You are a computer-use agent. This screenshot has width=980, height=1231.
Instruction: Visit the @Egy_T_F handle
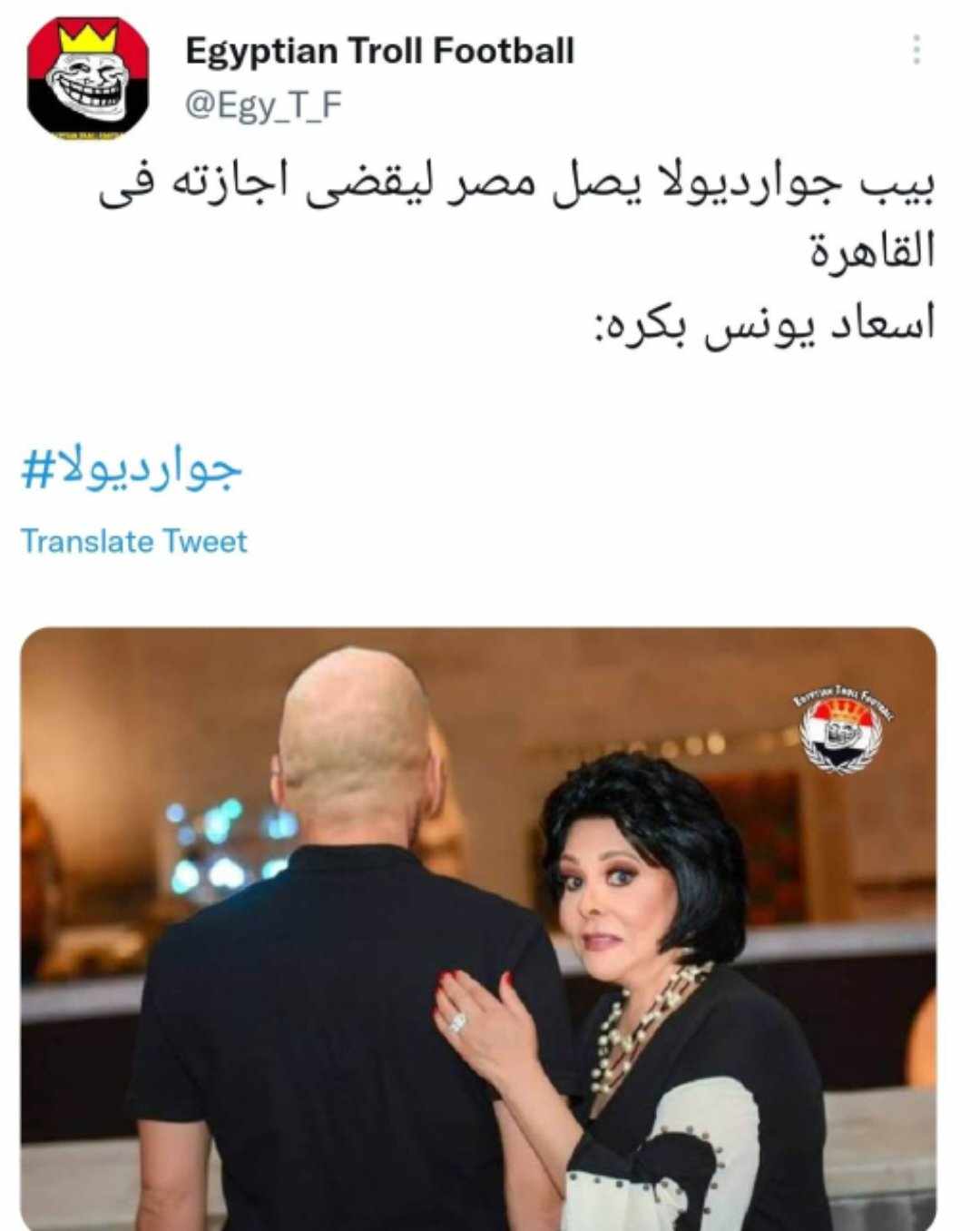click(x=263, y=106)
